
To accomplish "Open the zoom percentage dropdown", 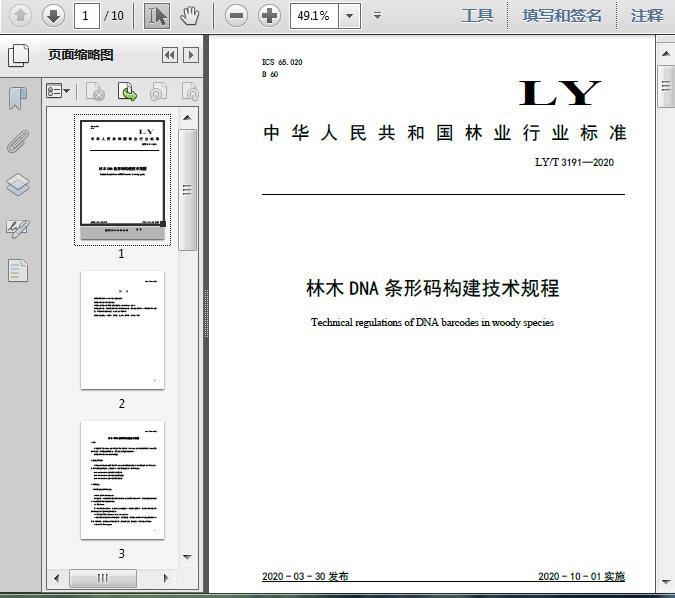I will (x=349, y=15).
